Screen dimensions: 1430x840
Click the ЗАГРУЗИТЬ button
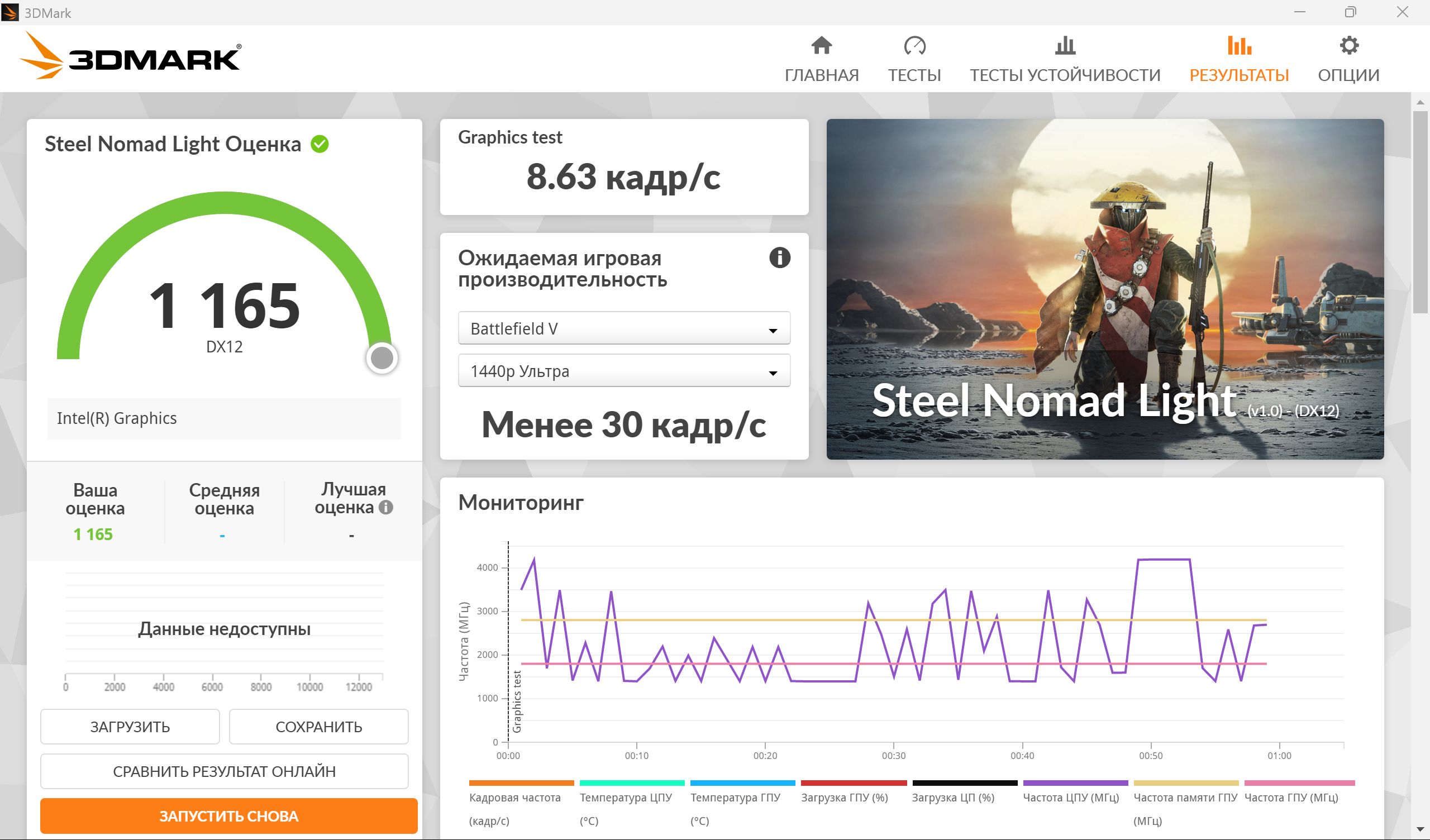[130, 727]
